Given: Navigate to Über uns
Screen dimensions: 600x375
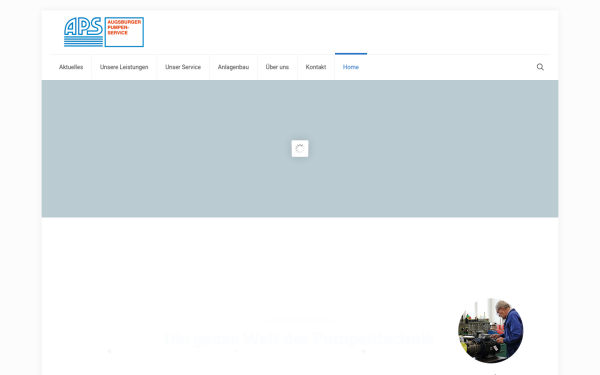Looking at the screenshot, I should [x=277, y=67].
